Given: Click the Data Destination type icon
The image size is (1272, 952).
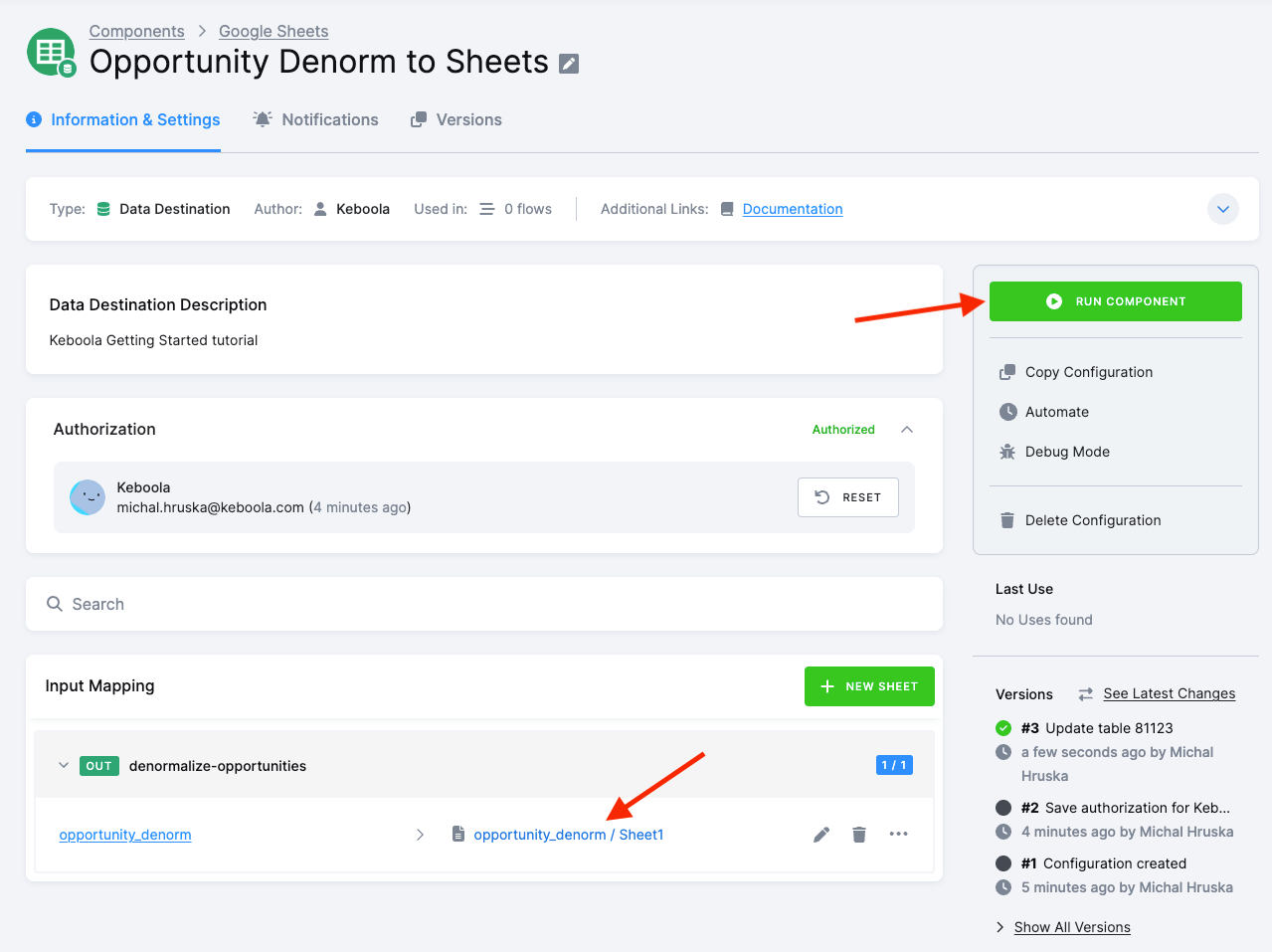Looking at the screenshot, I should 103,209.
